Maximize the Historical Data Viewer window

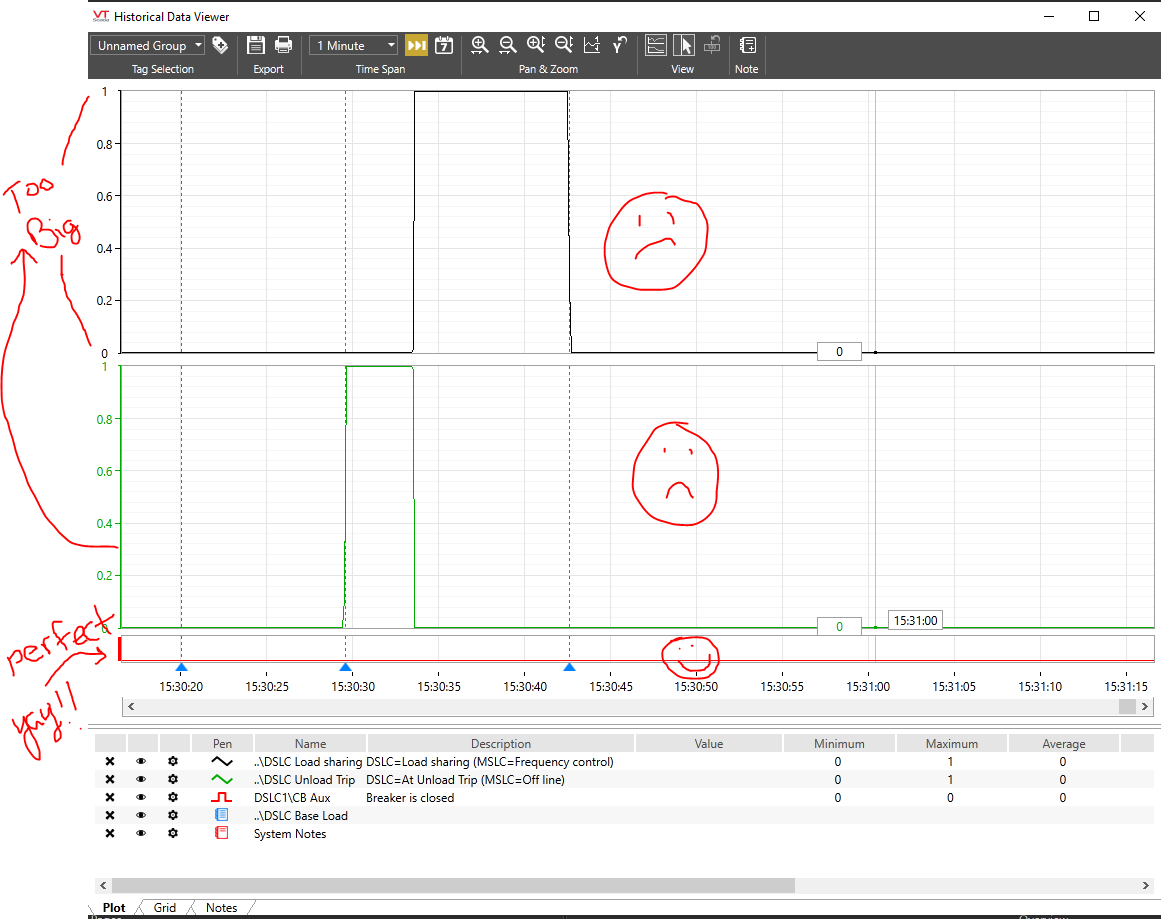pyautogui.click(x=1094, y=16)
